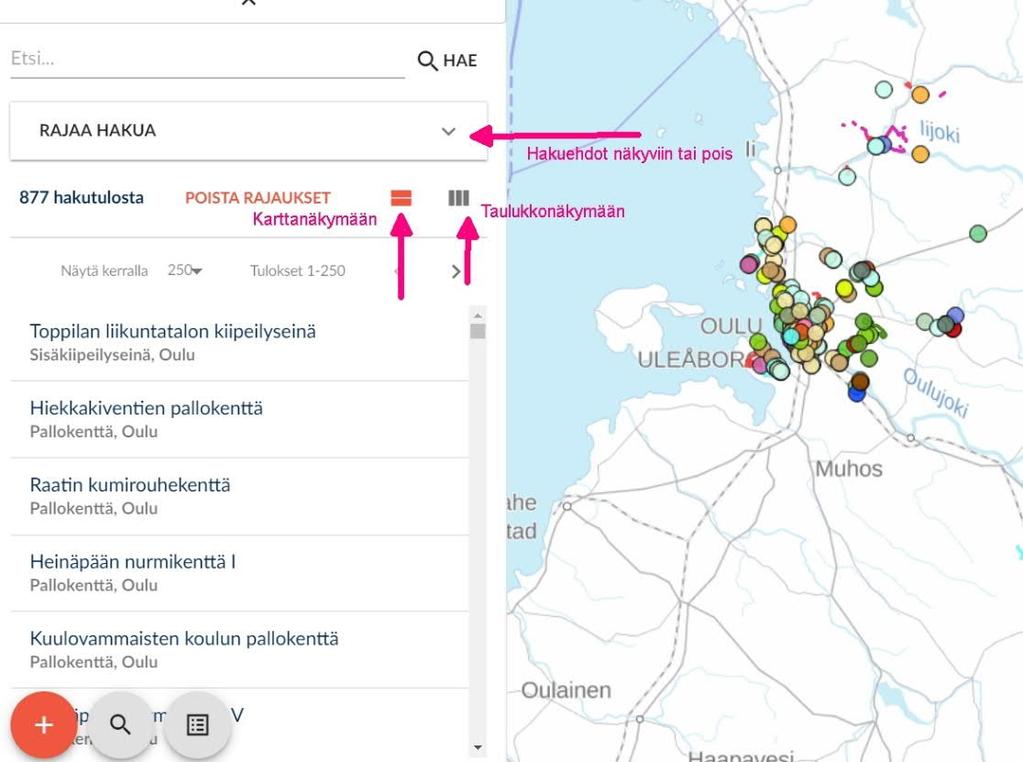Screen dimensions: 1023x762
Task: Open Toppilan liikuntatalon kiipeilyseinä result
Action: click(x=239, y=343)
